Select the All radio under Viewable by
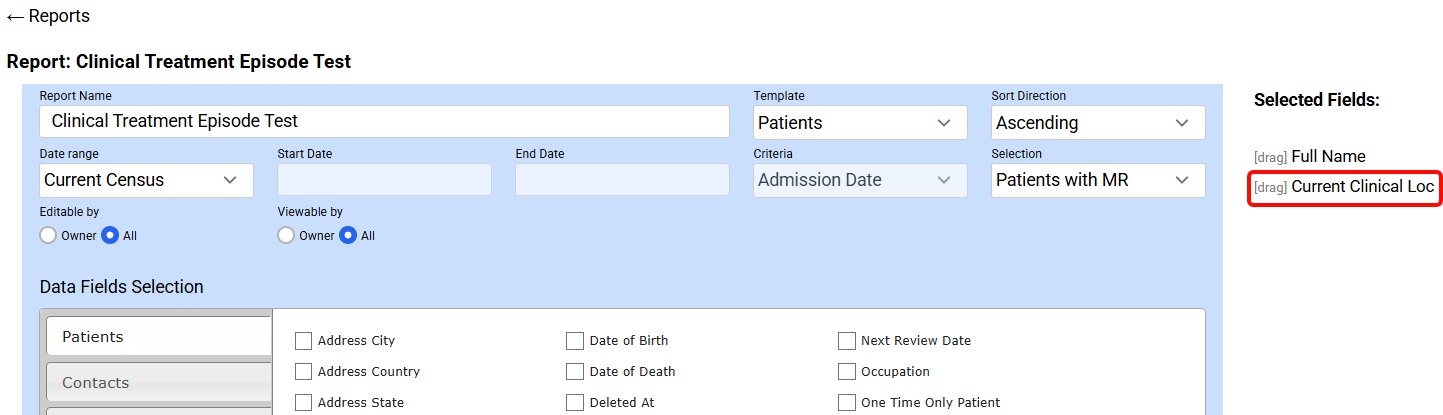The height and width of the screenshot is (415, 1443). 348,236
